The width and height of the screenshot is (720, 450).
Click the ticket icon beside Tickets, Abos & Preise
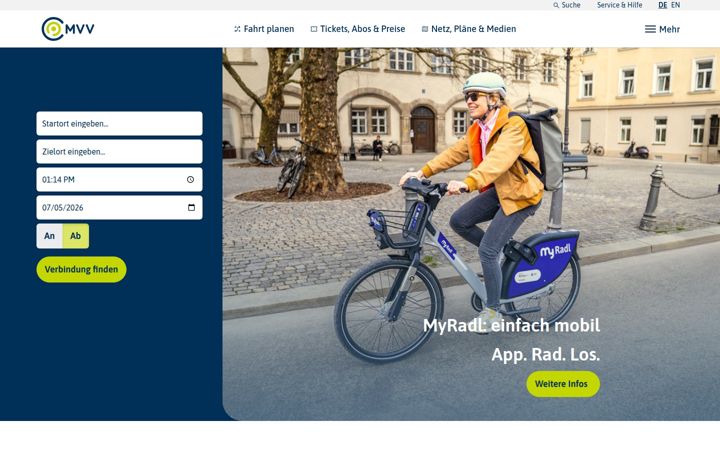(314, 29)
